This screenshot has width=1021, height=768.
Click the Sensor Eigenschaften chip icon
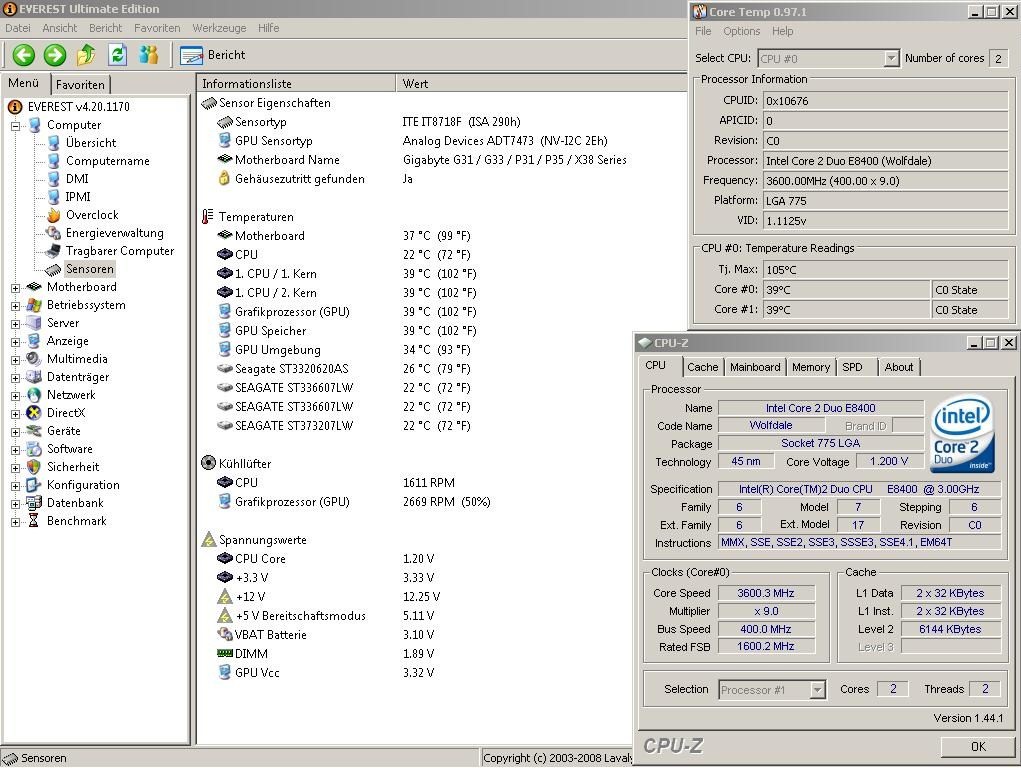click(x=209, y=103)
